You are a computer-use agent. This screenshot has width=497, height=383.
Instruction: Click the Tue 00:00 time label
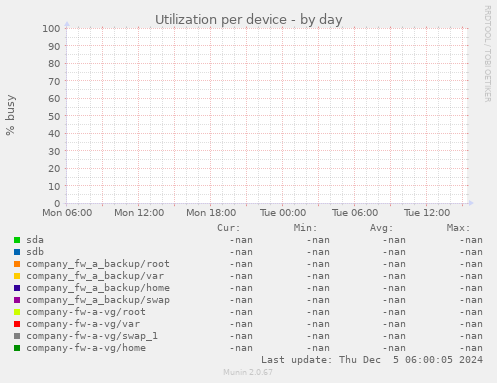tap(283, 213)
